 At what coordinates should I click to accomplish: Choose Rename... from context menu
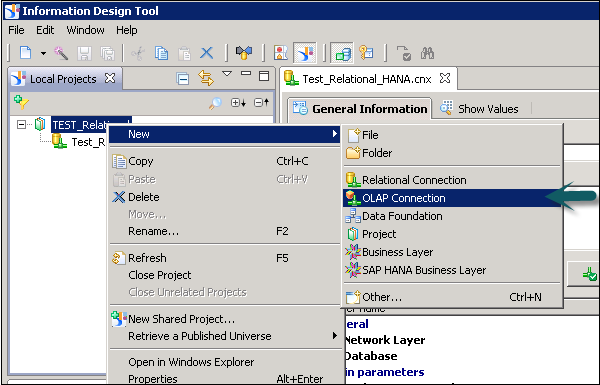tap(224, 231)
